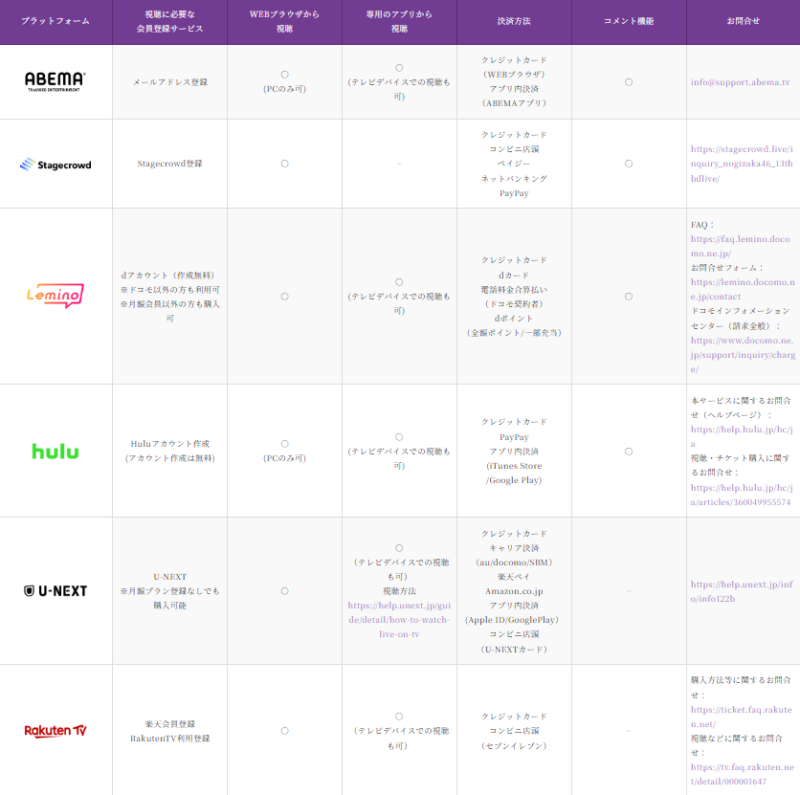Screen dimensions: 800x795
Task: Select the Stagecrowd登録 cell
Action: click(170, 164)
